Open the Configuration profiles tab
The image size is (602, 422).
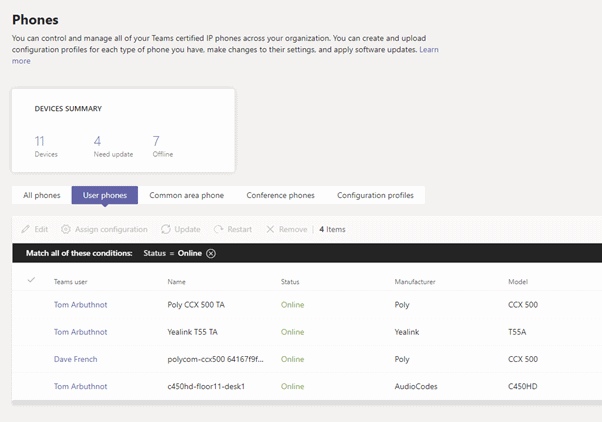(x=375, y=195)
